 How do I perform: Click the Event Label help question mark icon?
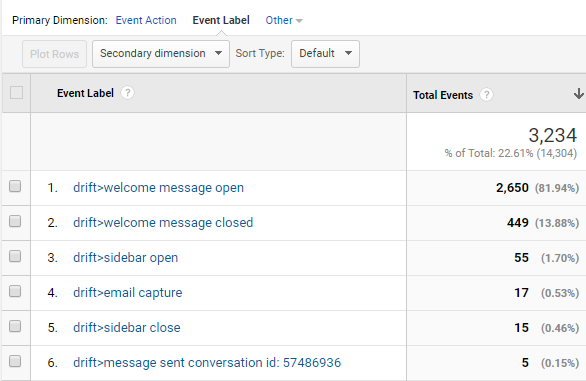coord(127,93)
